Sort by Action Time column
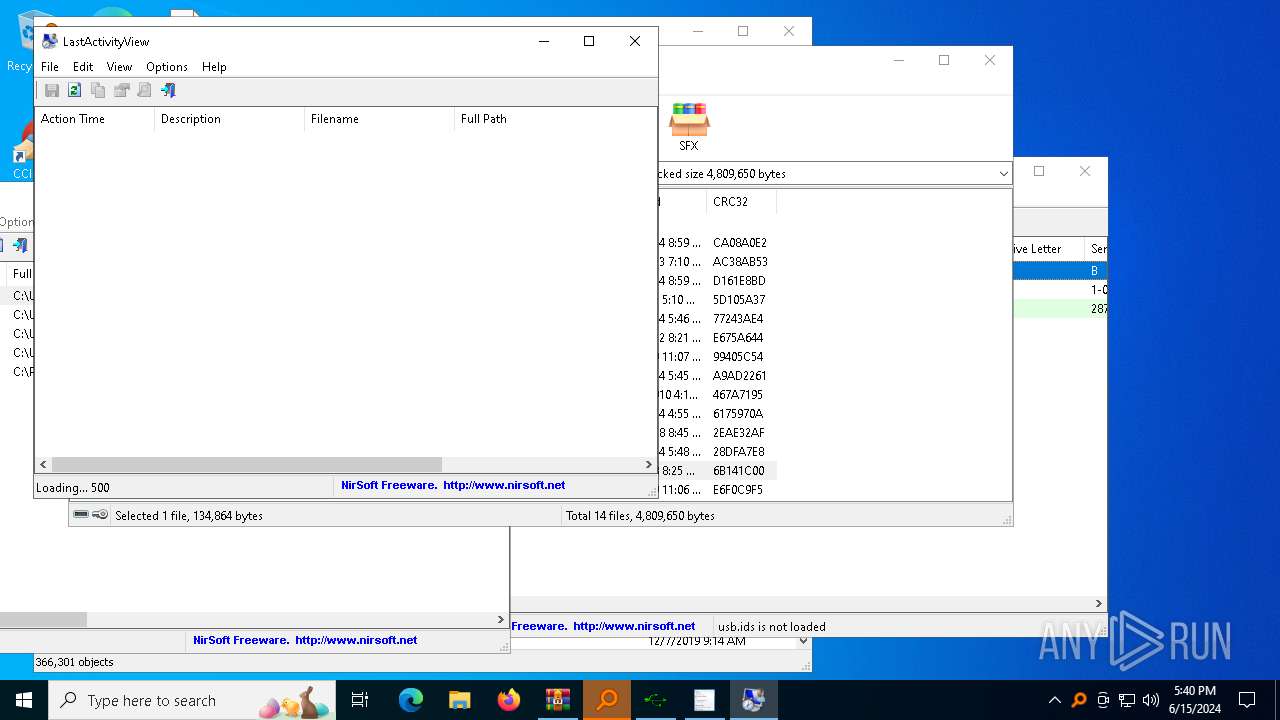Image resolution: width=1280 pixels, height=720 pixels. click(x=94, y=119)
